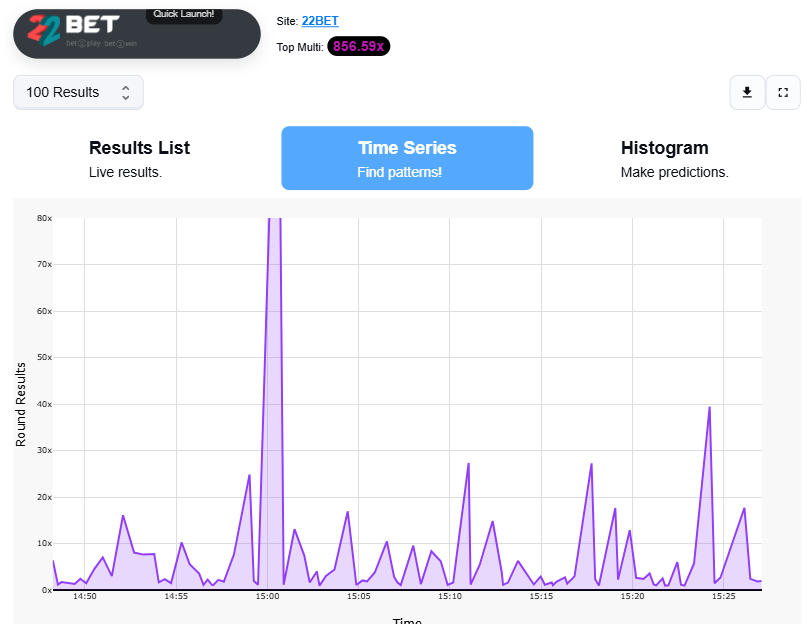The image size is (807, 624).
Task: Click the 14:50 time axis label
Action: click(85, 596)
